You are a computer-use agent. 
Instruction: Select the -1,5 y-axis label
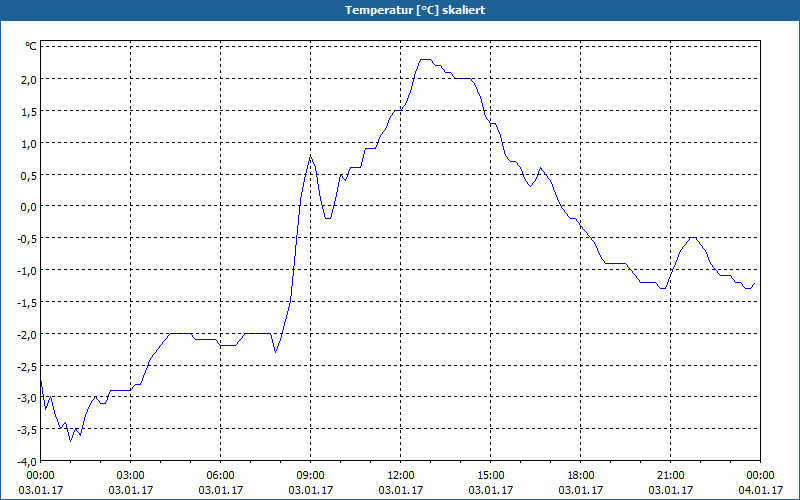click(27, 302)
